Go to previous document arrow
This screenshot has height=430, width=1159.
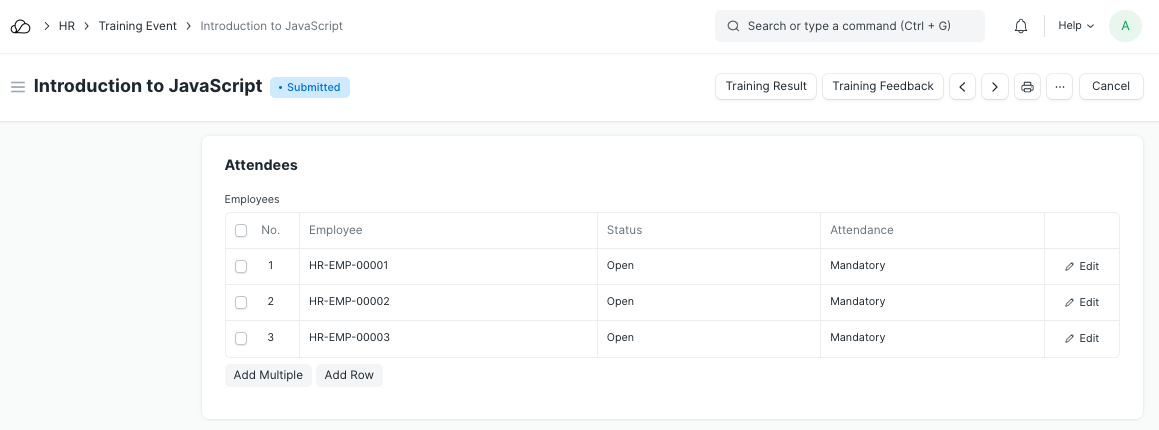pos(962,87)
